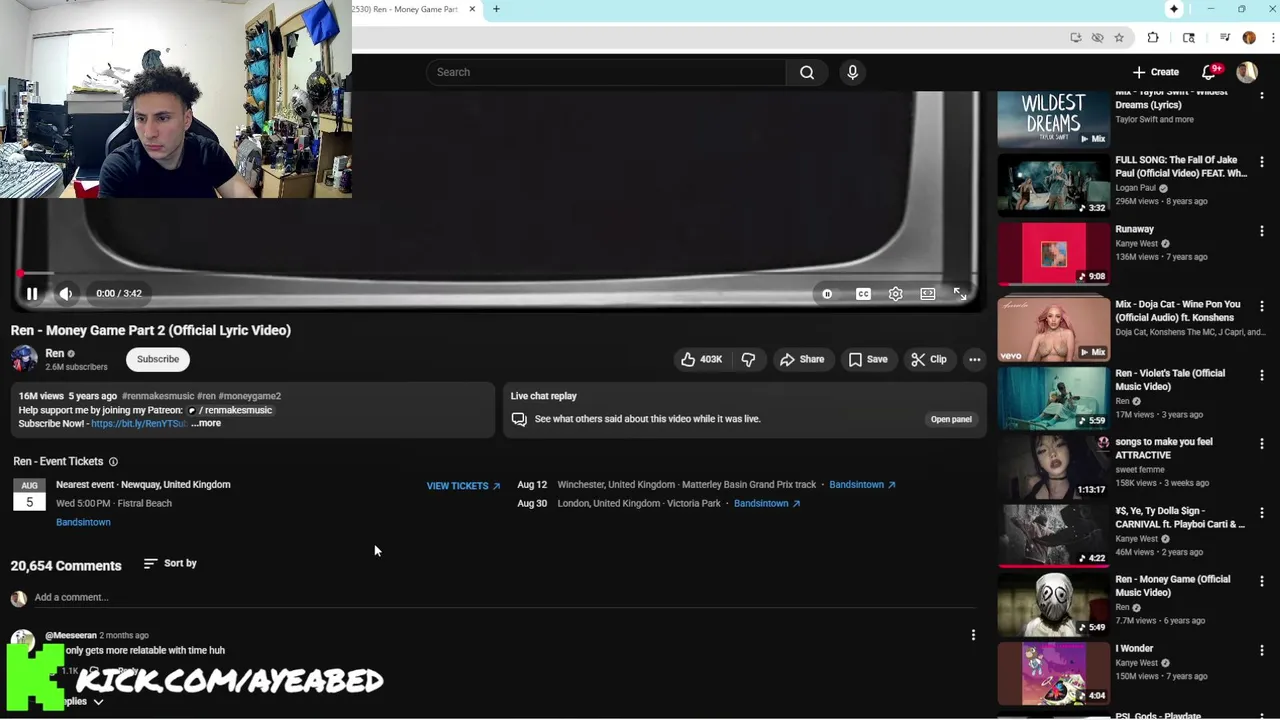The width and height of the screenshot is (1280, 720).
Task: Open the player settings gear
Action: coord(896,294)
